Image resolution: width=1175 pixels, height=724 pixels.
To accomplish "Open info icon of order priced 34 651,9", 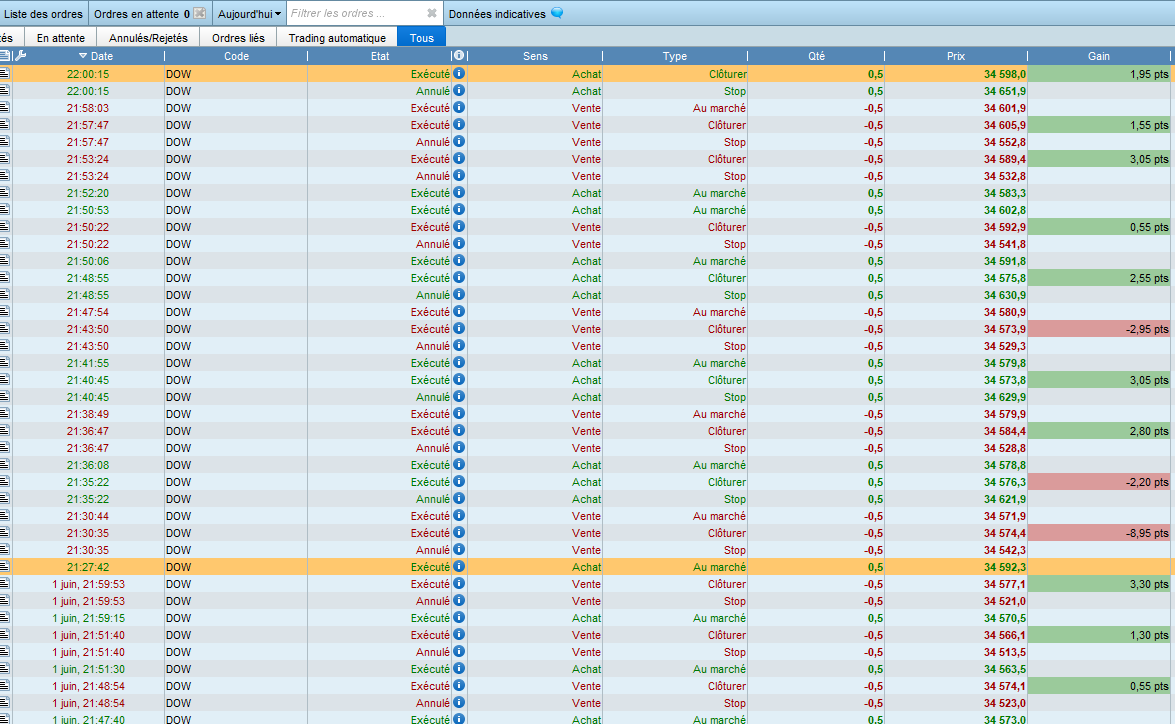I will pos(459,90).
